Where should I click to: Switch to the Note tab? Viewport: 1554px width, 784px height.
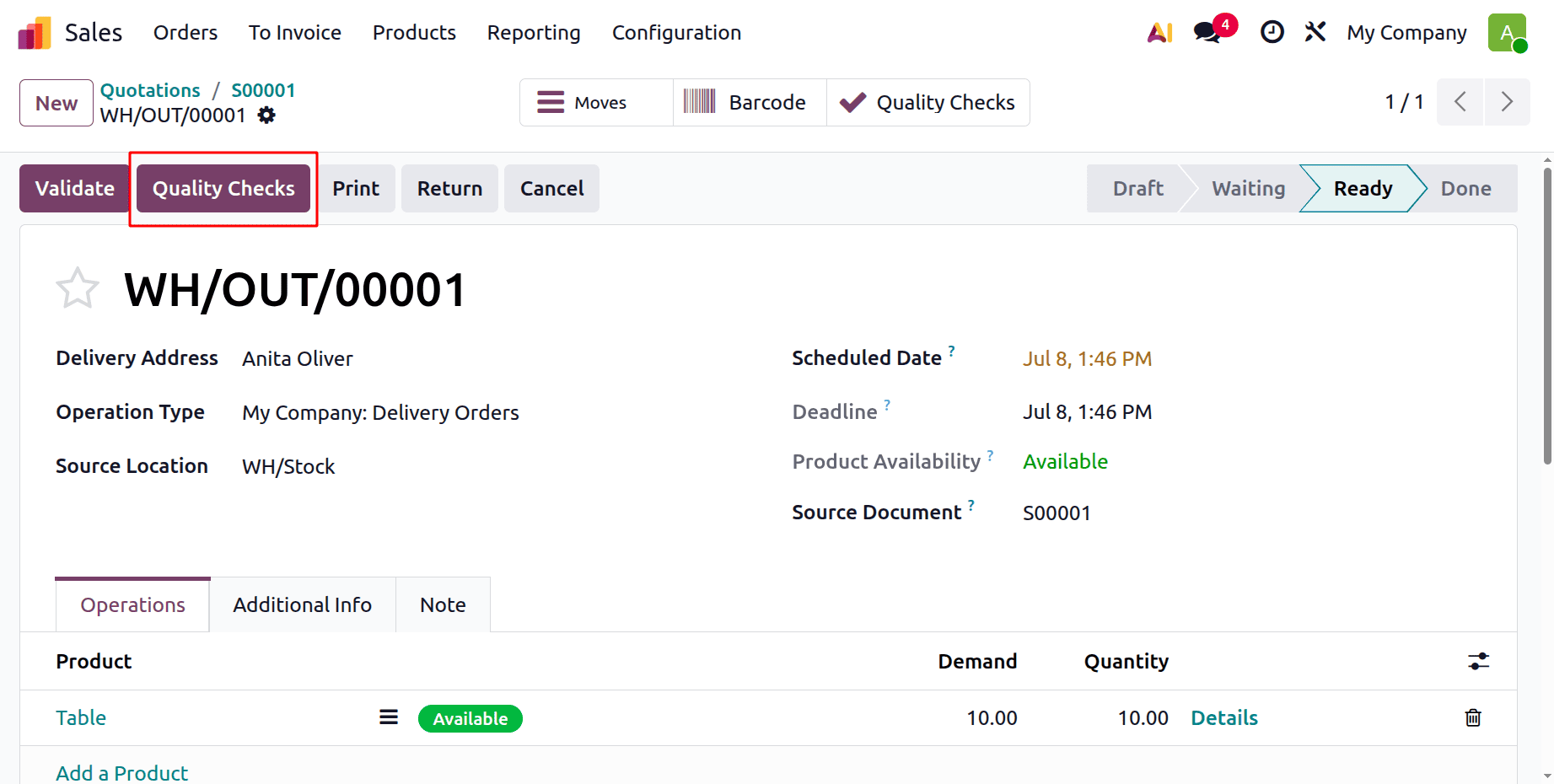[443, 604]
